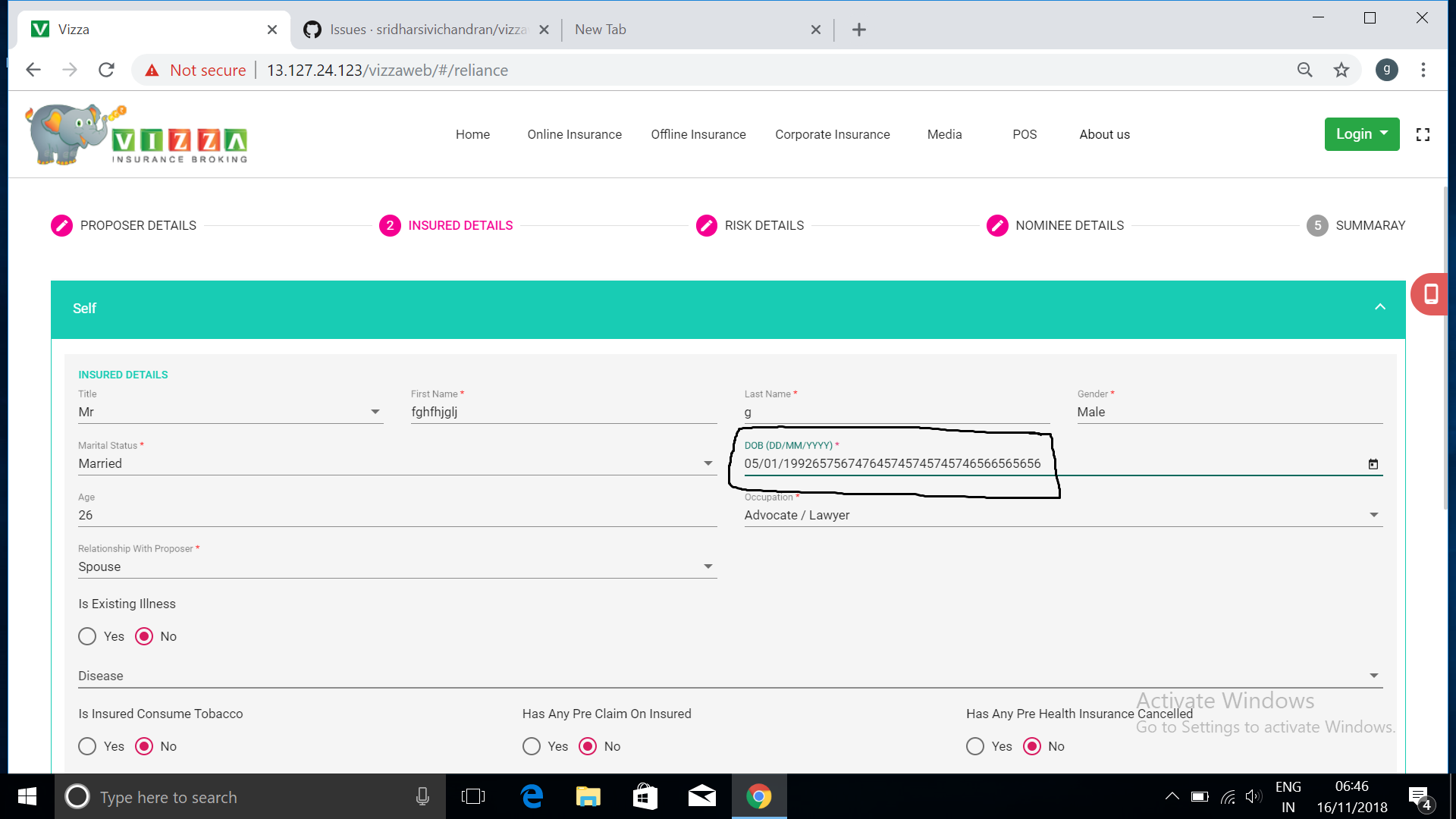Image resolution: width=1456 pixels, height=819 pixels.
Task: Open the DOB calendar picker icon
Action: pos(1373,464)
